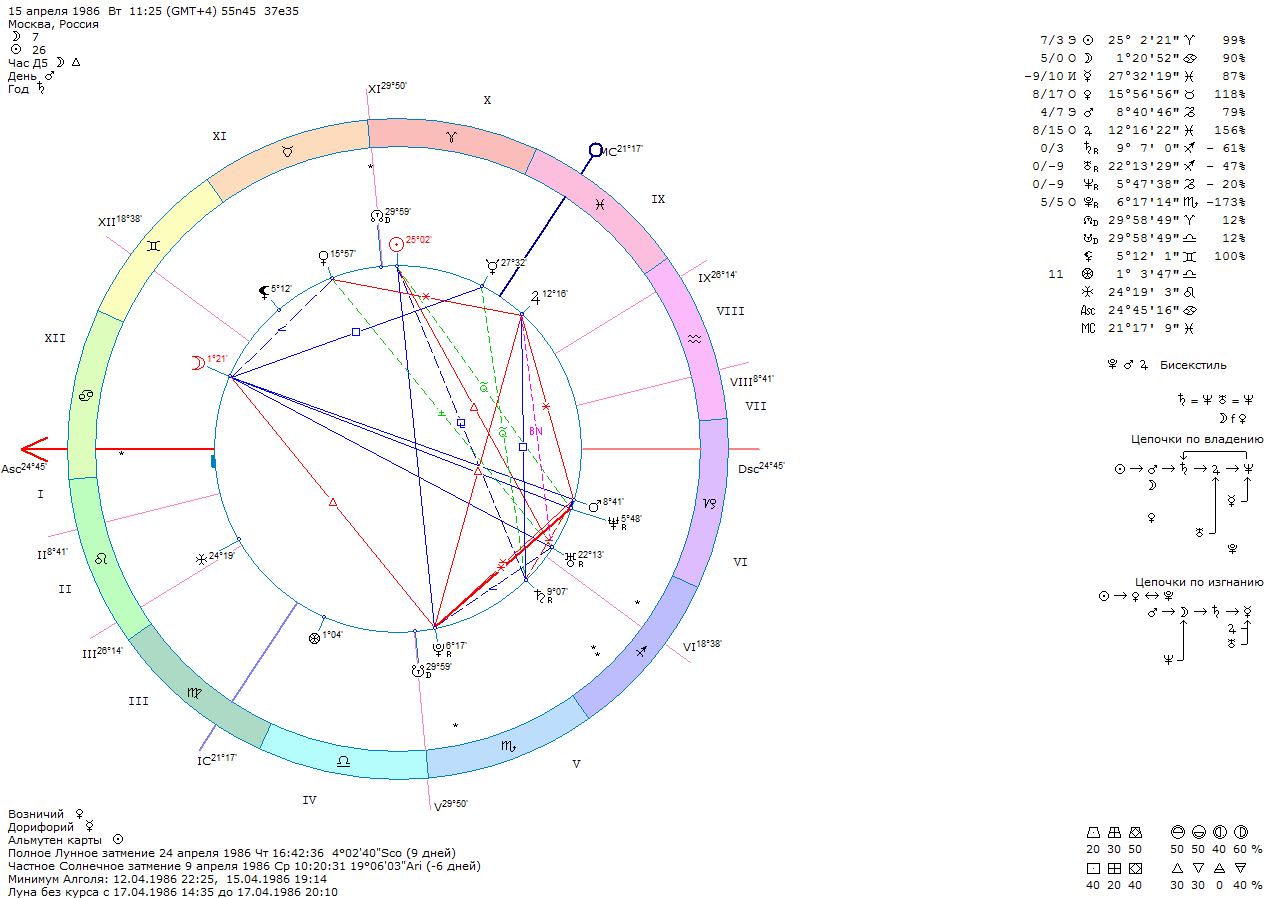Click the blue MC circle marker on wheel
The width and height of the screenshot is (1280, 898).
click(595, 150)
